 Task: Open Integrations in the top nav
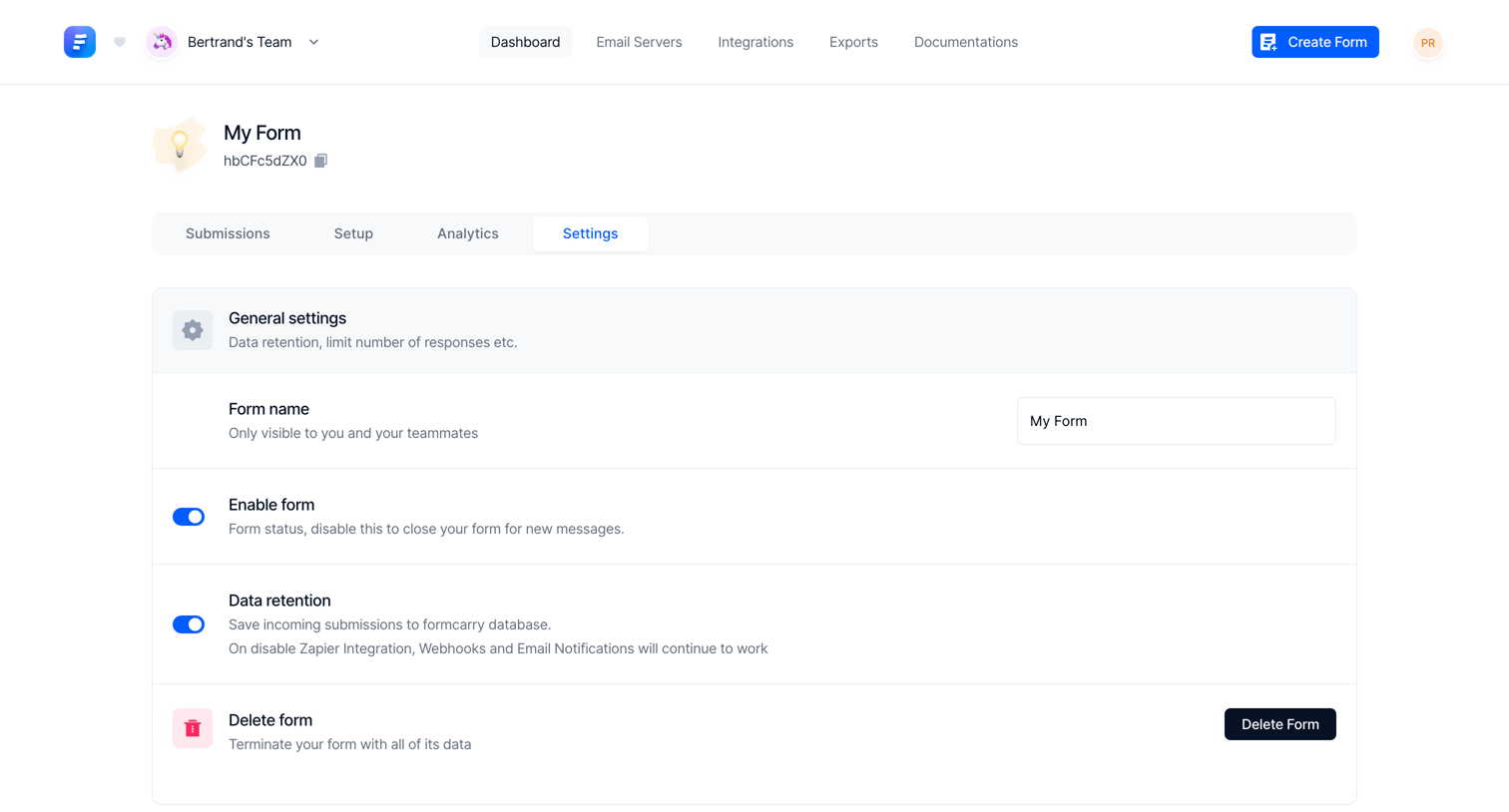click(x=755, y=42)
